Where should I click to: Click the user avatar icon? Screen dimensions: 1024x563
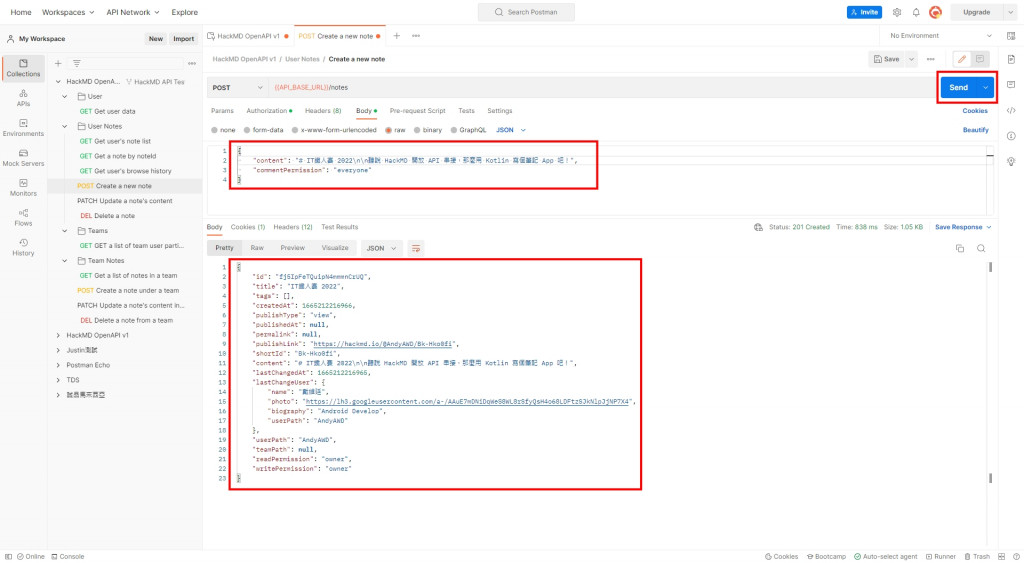935,12
